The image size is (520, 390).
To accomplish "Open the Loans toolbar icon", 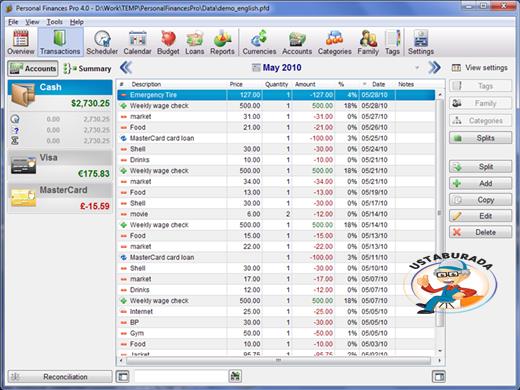I will tap(195, 42).
